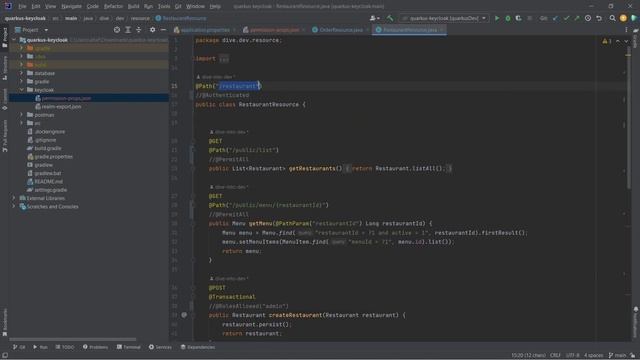Image resolution: width=640 pixels, height=360 pixels.
Task: Click Expand All icon in Project panel
Action: pos(128,30)
